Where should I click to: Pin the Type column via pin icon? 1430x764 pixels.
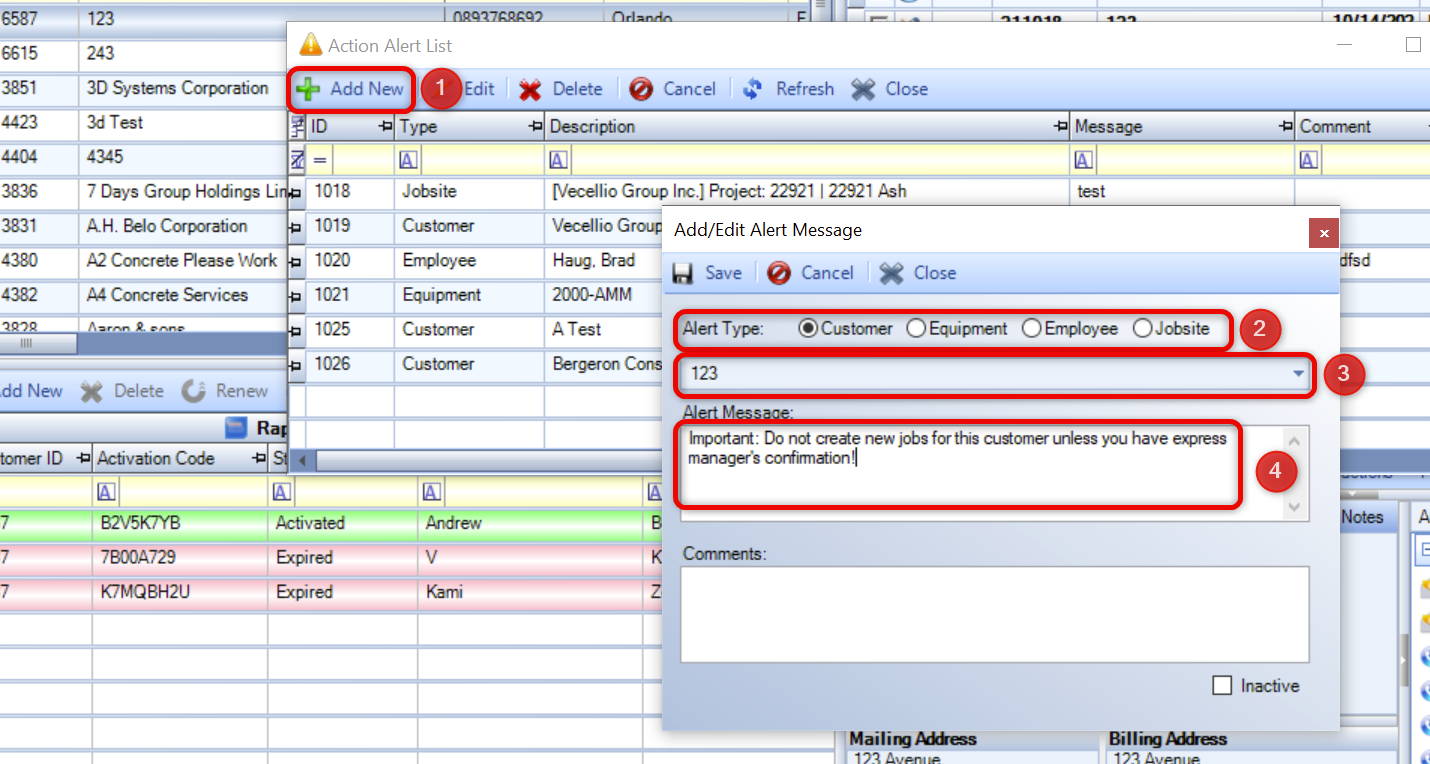[536, 127]
